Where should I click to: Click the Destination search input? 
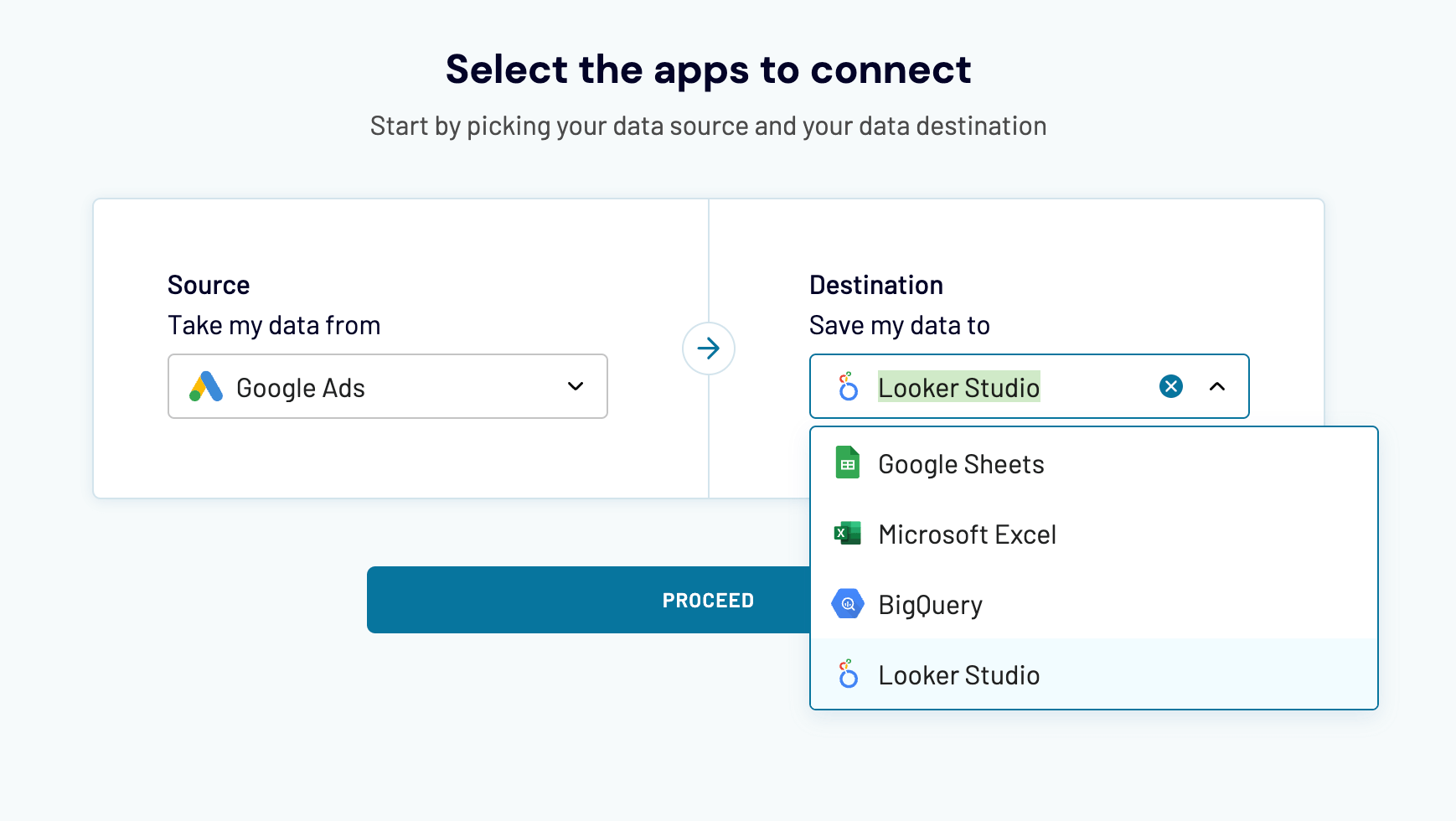click(1005, 386)
